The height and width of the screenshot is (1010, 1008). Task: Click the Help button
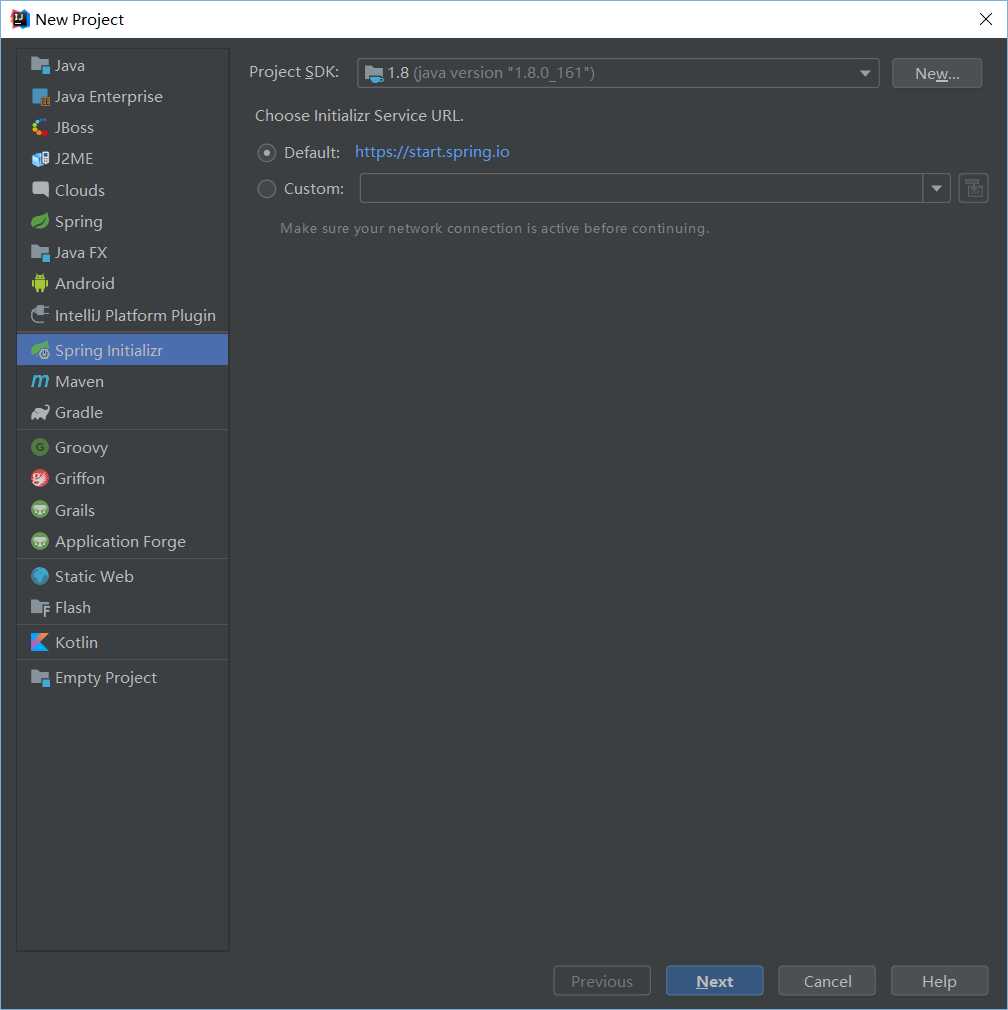(x=939, y=981)
